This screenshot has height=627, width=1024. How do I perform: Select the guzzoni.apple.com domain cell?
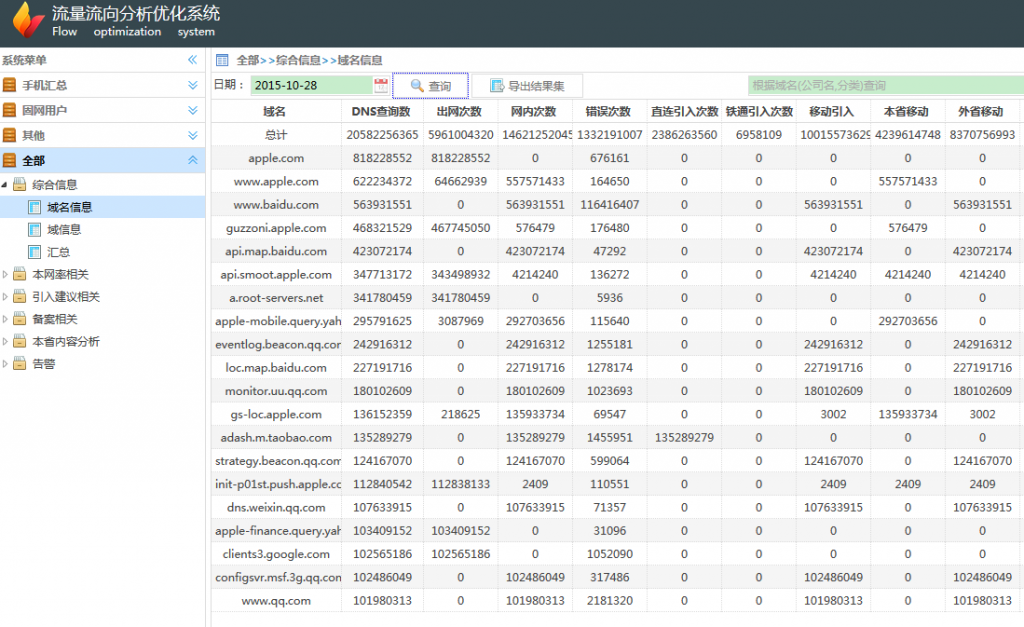click(276, 228)
